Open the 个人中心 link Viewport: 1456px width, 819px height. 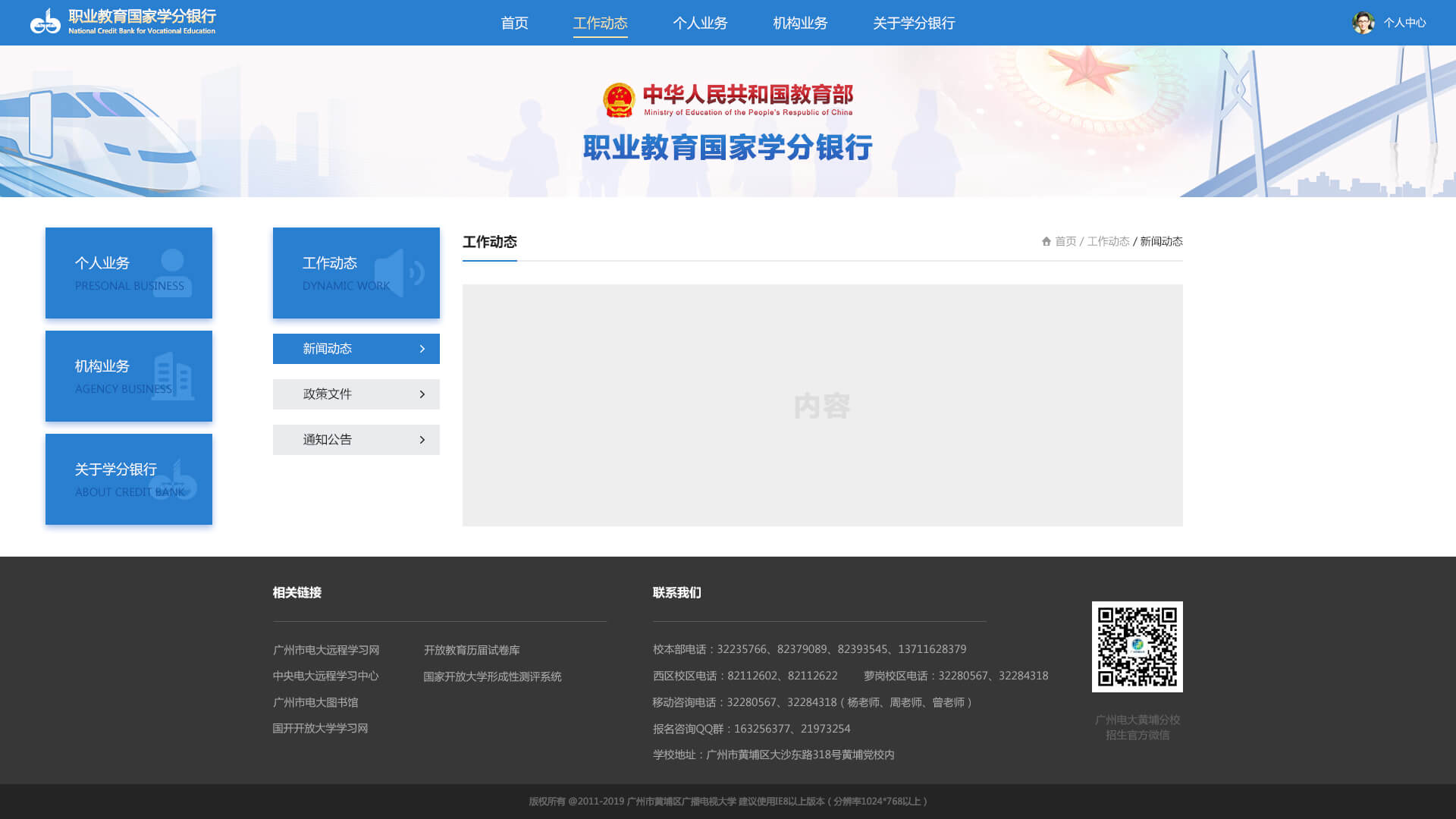pyautogui.click(x=1404, y=23)
